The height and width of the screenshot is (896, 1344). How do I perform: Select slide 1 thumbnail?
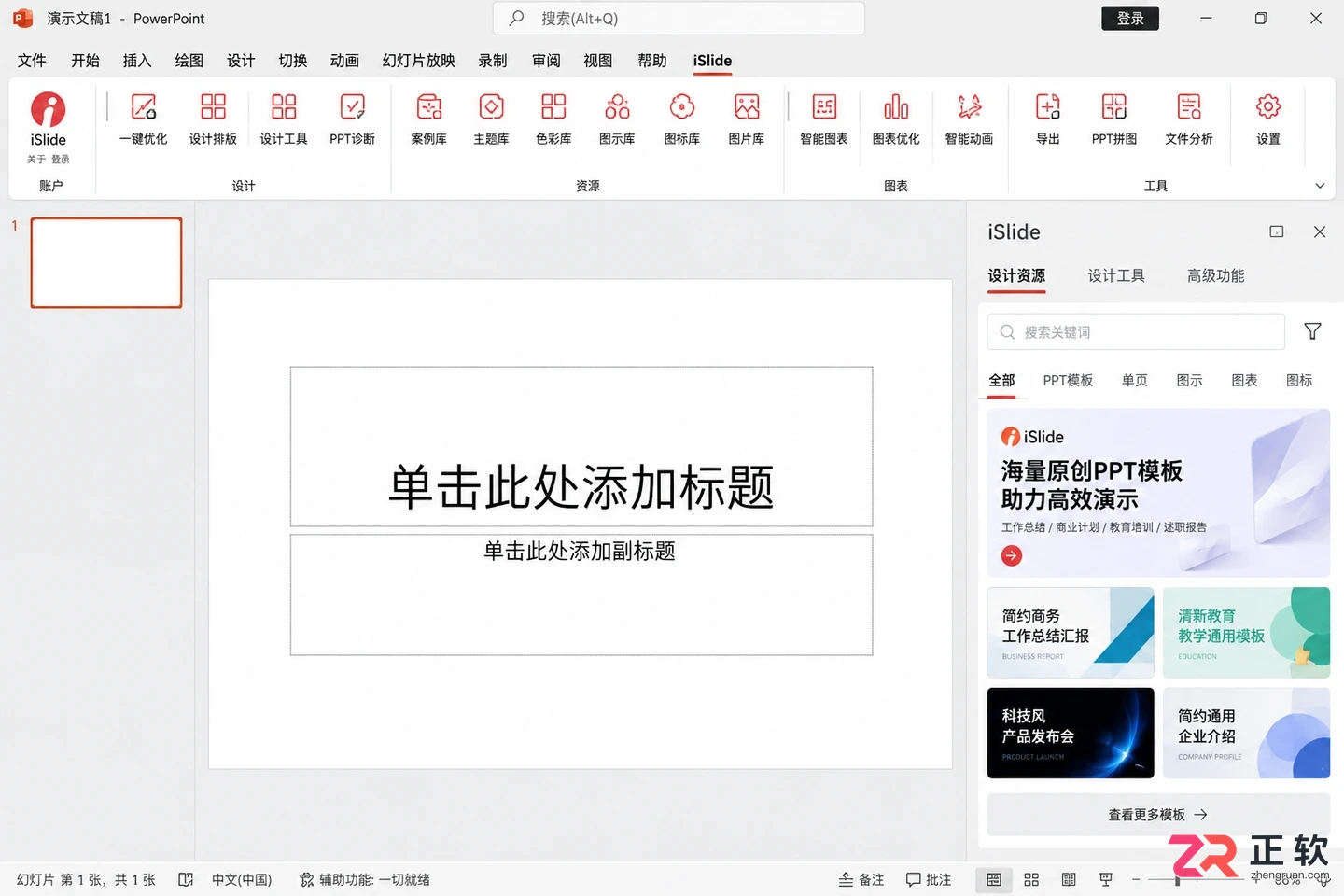(x=106, y=262)
